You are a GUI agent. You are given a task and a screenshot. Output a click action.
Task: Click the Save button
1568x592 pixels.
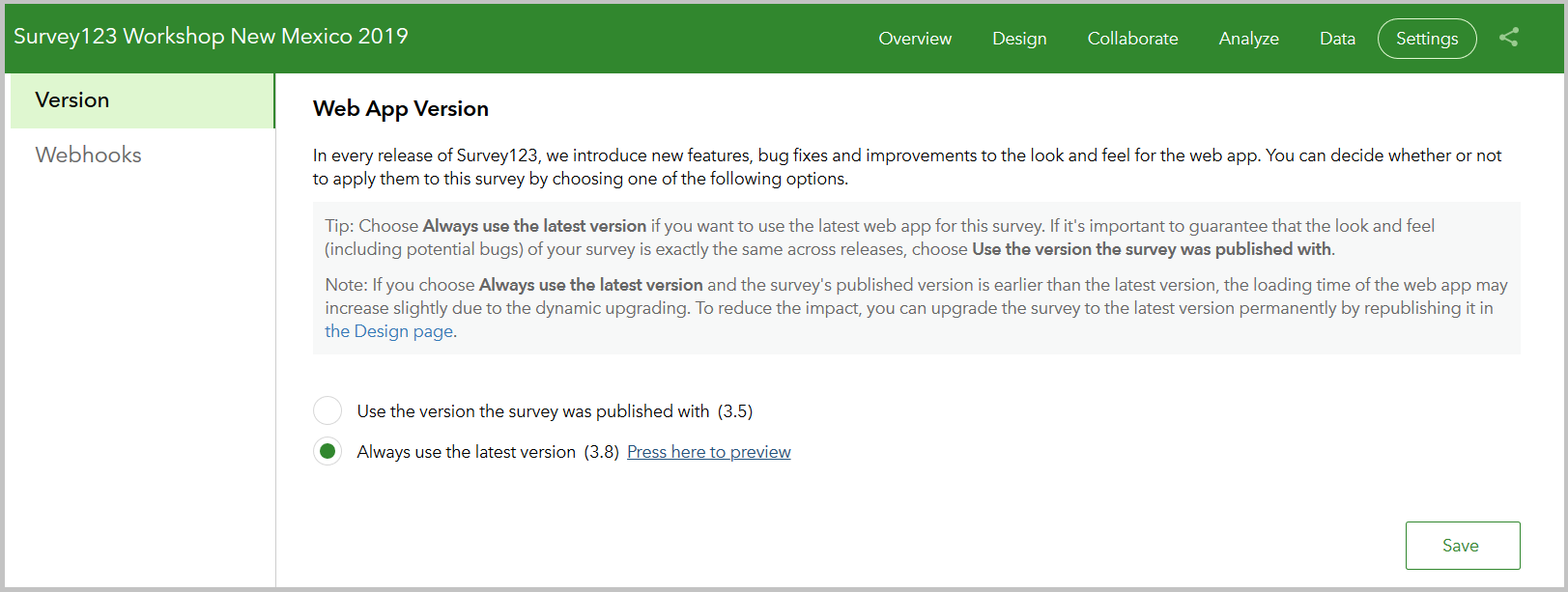point(1463,546)
